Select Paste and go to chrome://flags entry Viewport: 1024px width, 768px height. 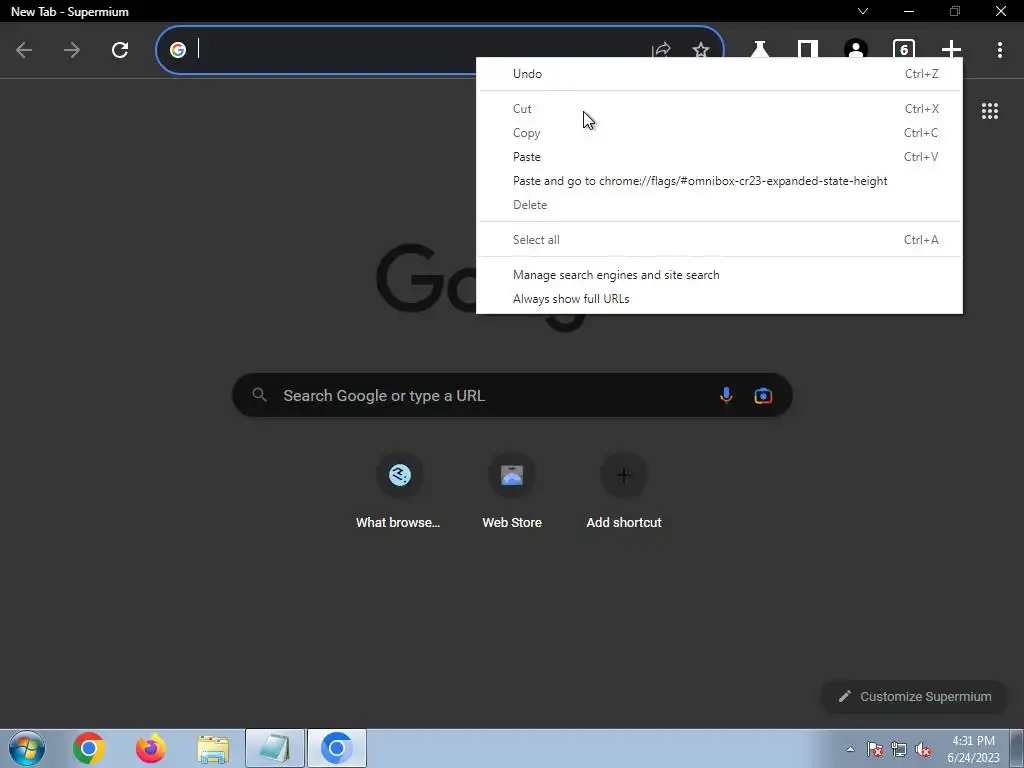[x=719, y=181]
